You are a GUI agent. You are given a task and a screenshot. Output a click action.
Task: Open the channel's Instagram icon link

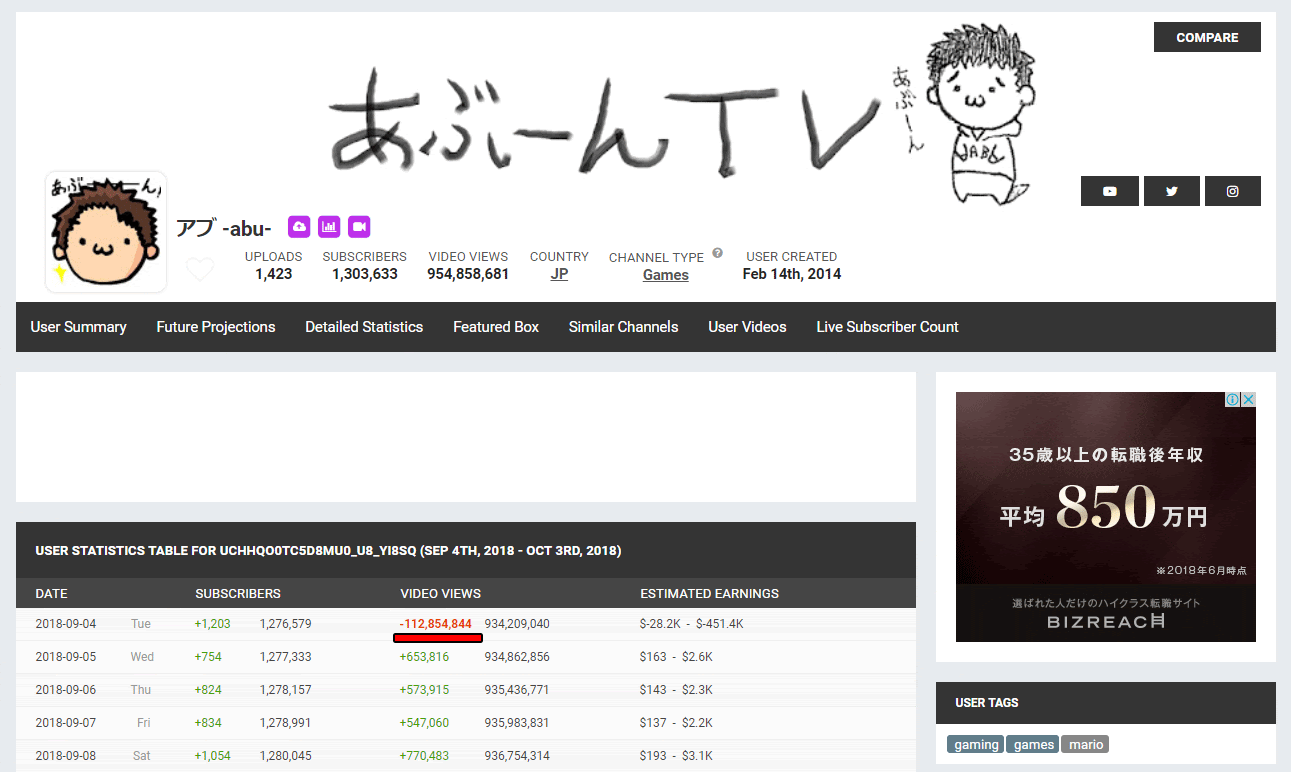tap(1232, 191)
